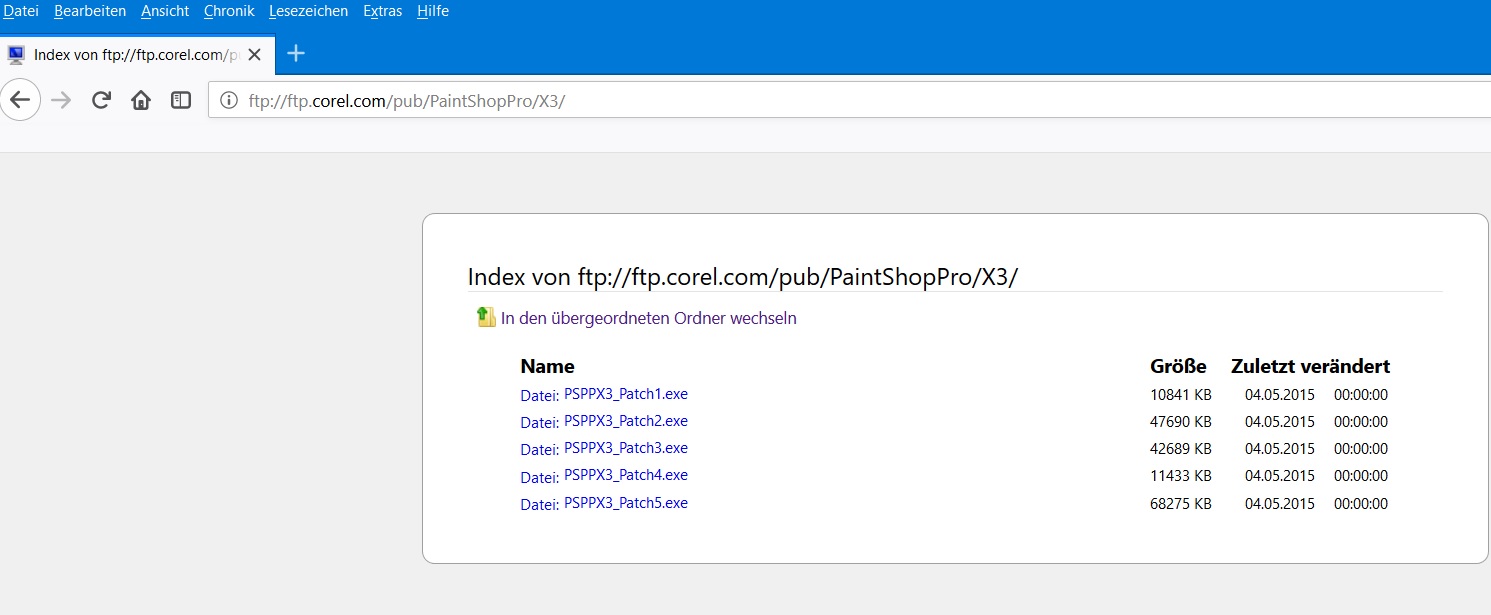The width and height of the screenshot is (1491, 615).
Task: Click the forward arrow navigation button
Action: 61,100
